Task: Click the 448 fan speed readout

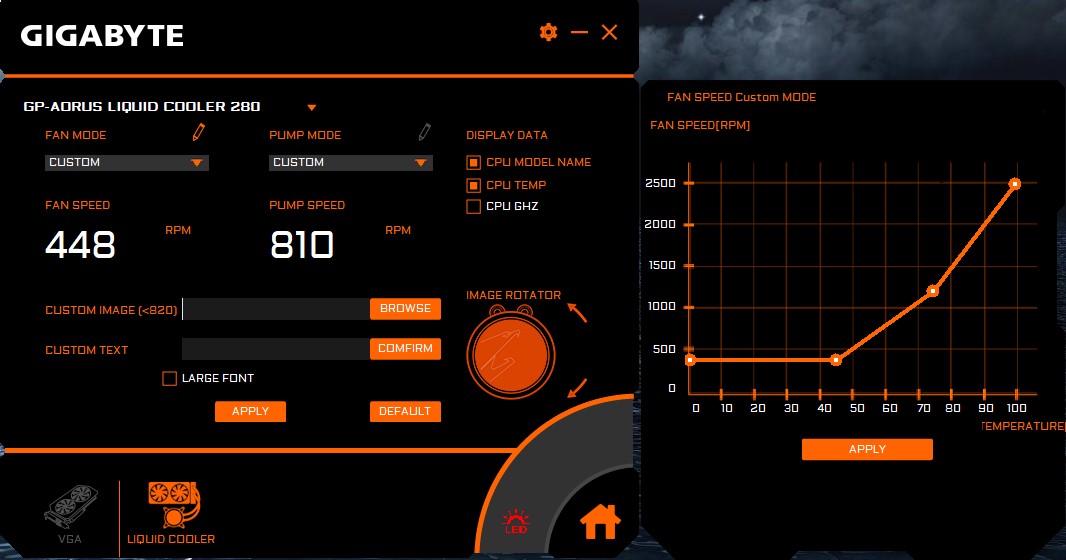Action: pyautogui.click(x=80, y=245)
